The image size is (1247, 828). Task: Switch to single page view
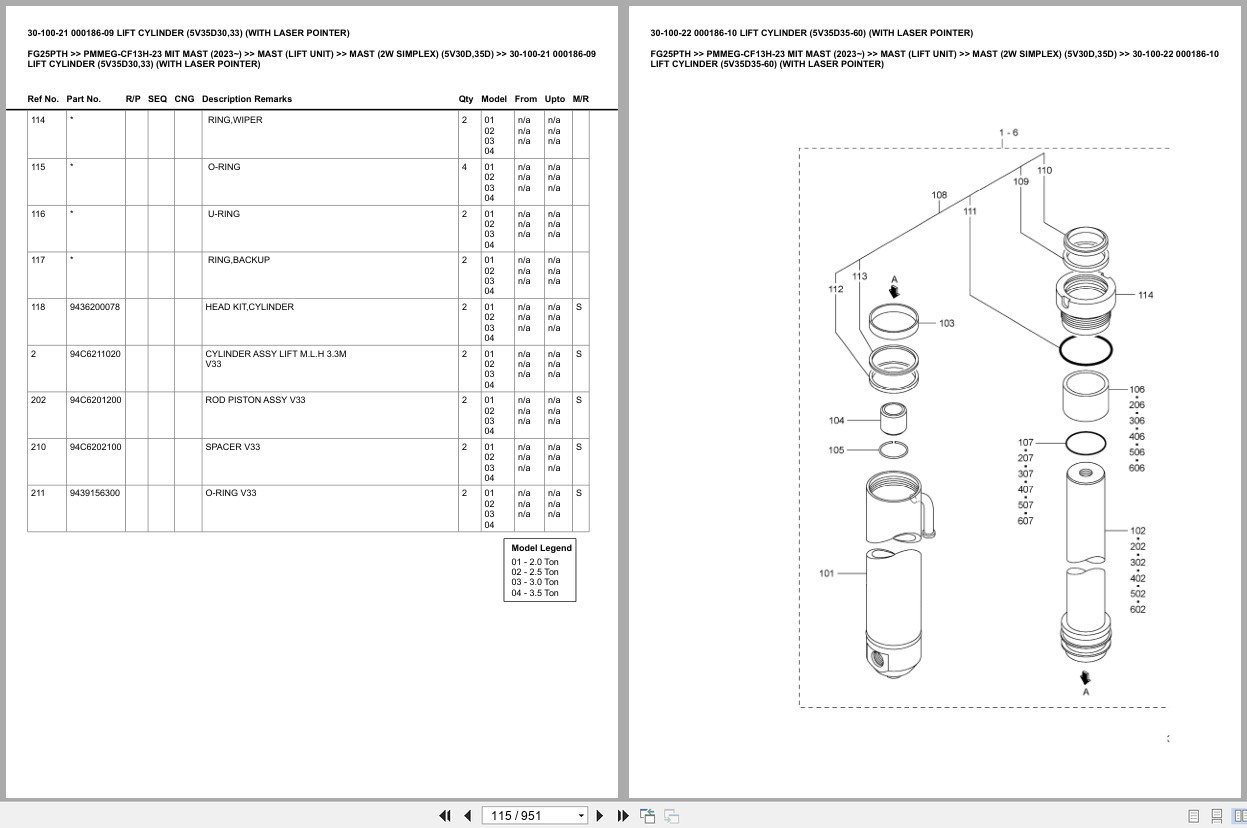click(1194, 816)
